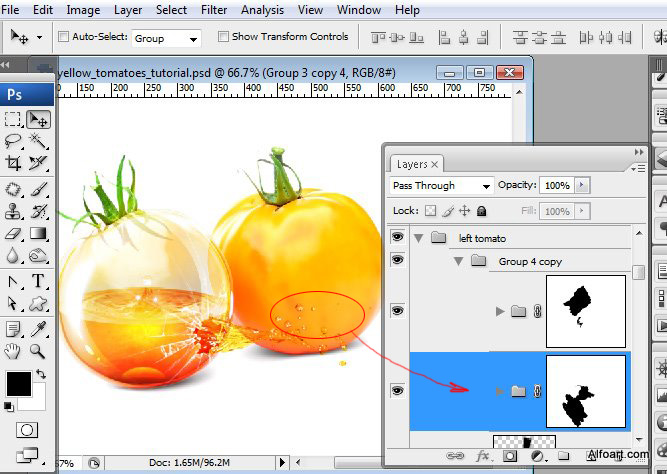The height and width of the screenshot is (474, 667).
Task: Click the black foreground color swatch
Action: click(x=18, y=384)
